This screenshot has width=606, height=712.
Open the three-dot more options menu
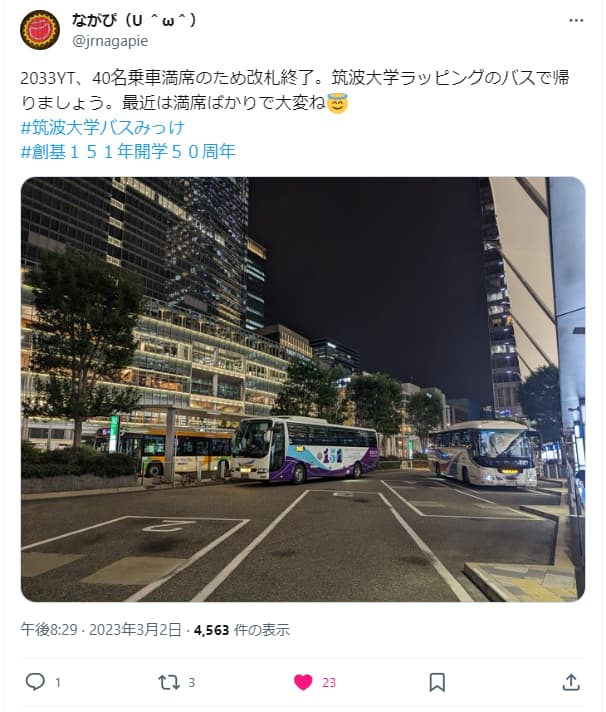coord(576,20)
